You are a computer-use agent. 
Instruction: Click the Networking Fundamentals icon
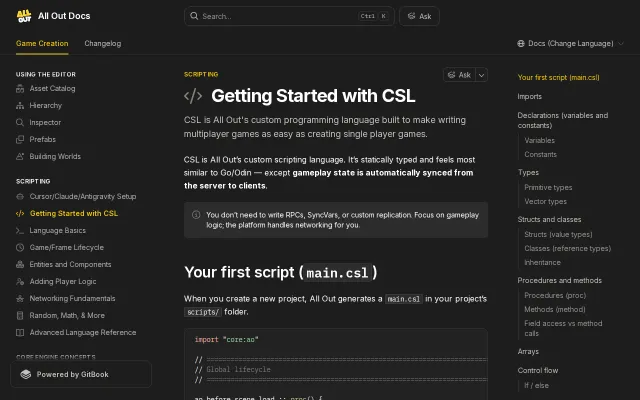tap(20, 298)
